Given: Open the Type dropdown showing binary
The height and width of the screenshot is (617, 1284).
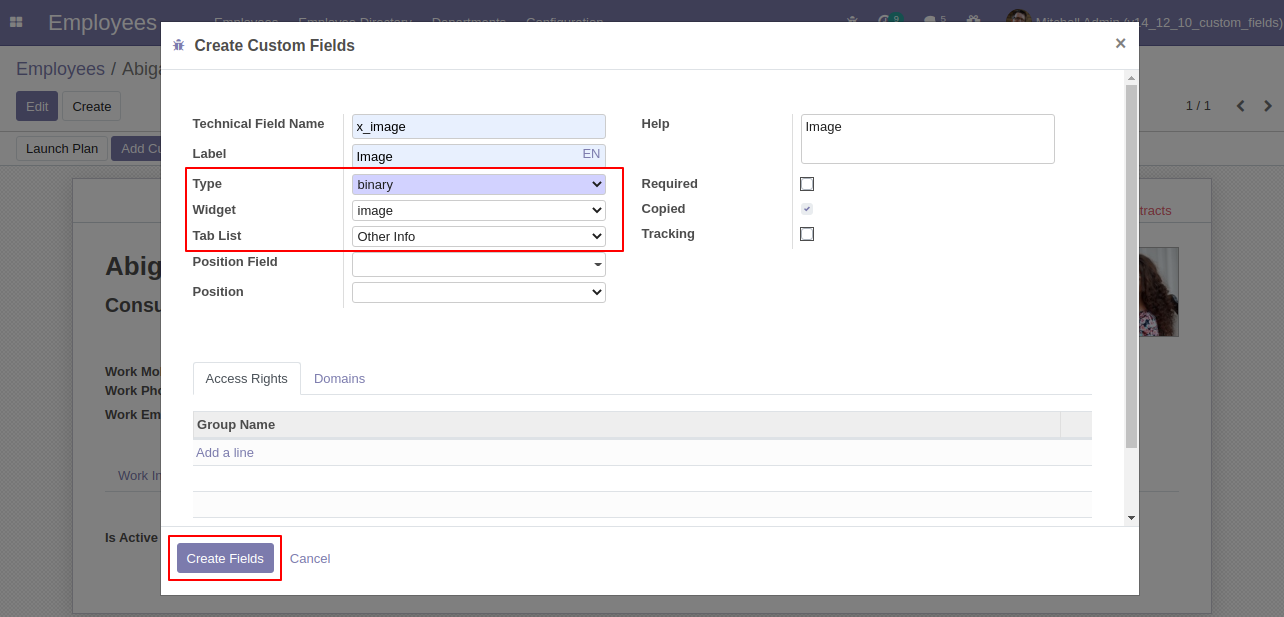Looking at the screenshot, I should pyautogui.click(x=478, y=184).
